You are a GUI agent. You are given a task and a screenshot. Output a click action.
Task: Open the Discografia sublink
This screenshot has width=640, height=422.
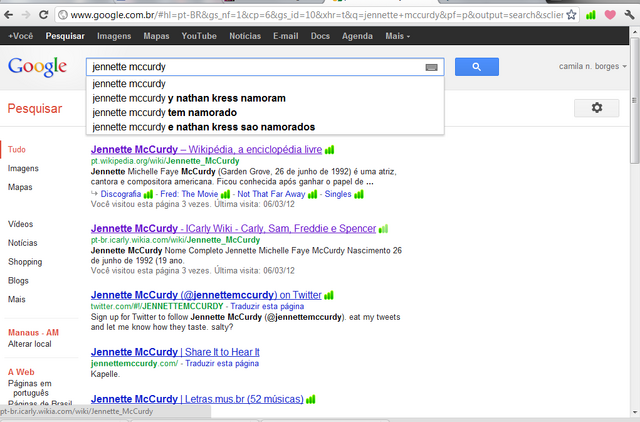(121, 194)
